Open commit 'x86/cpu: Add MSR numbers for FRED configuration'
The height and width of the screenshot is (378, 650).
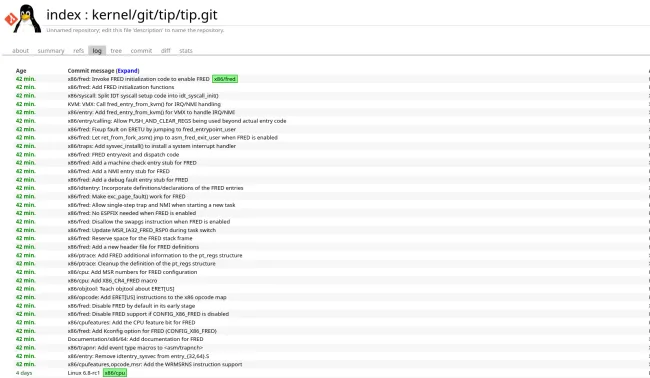coord(132,272)
